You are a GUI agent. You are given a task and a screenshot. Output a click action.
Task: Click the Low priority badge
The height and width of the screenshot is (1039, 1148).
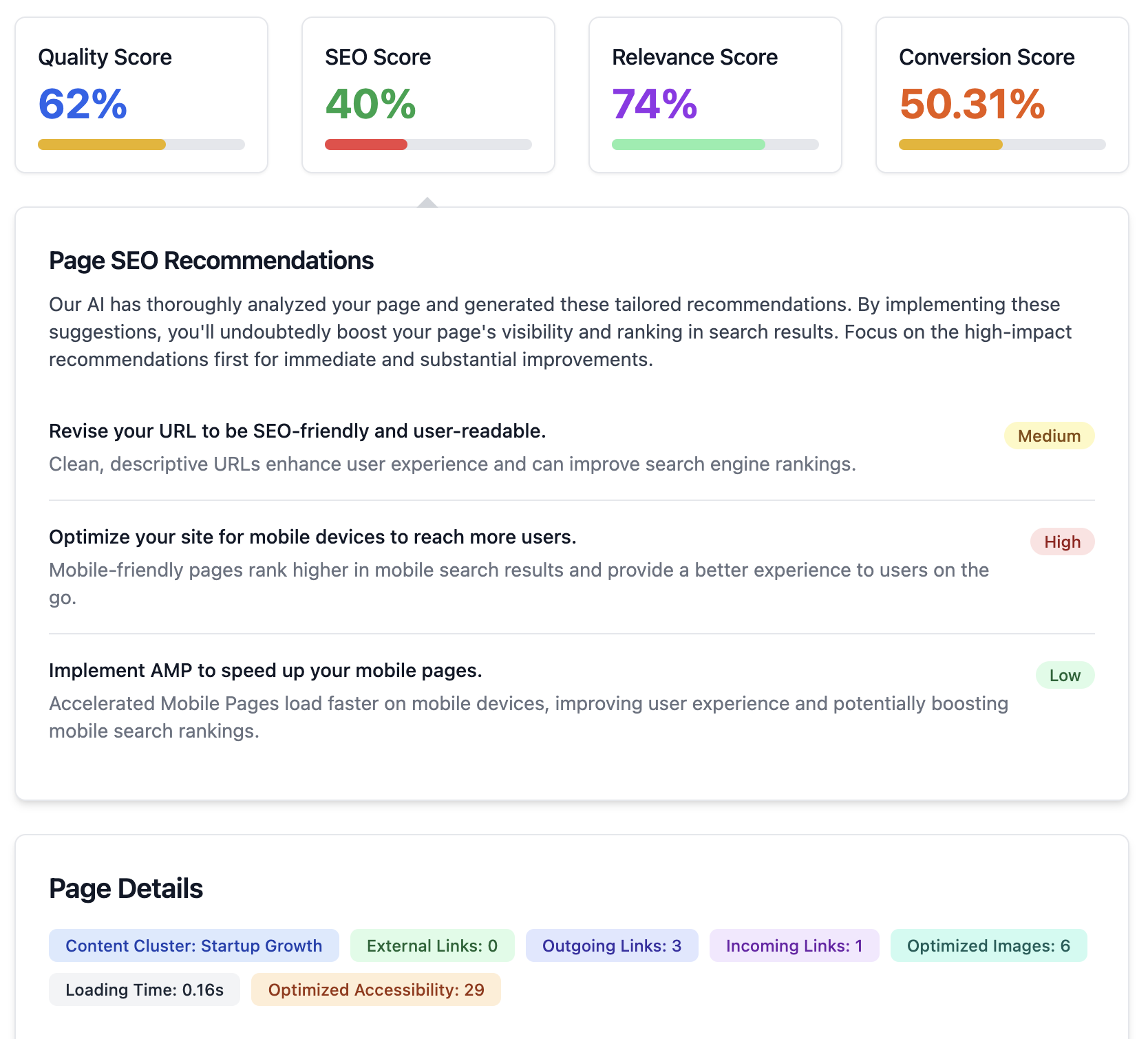[x=1065, y=675]
